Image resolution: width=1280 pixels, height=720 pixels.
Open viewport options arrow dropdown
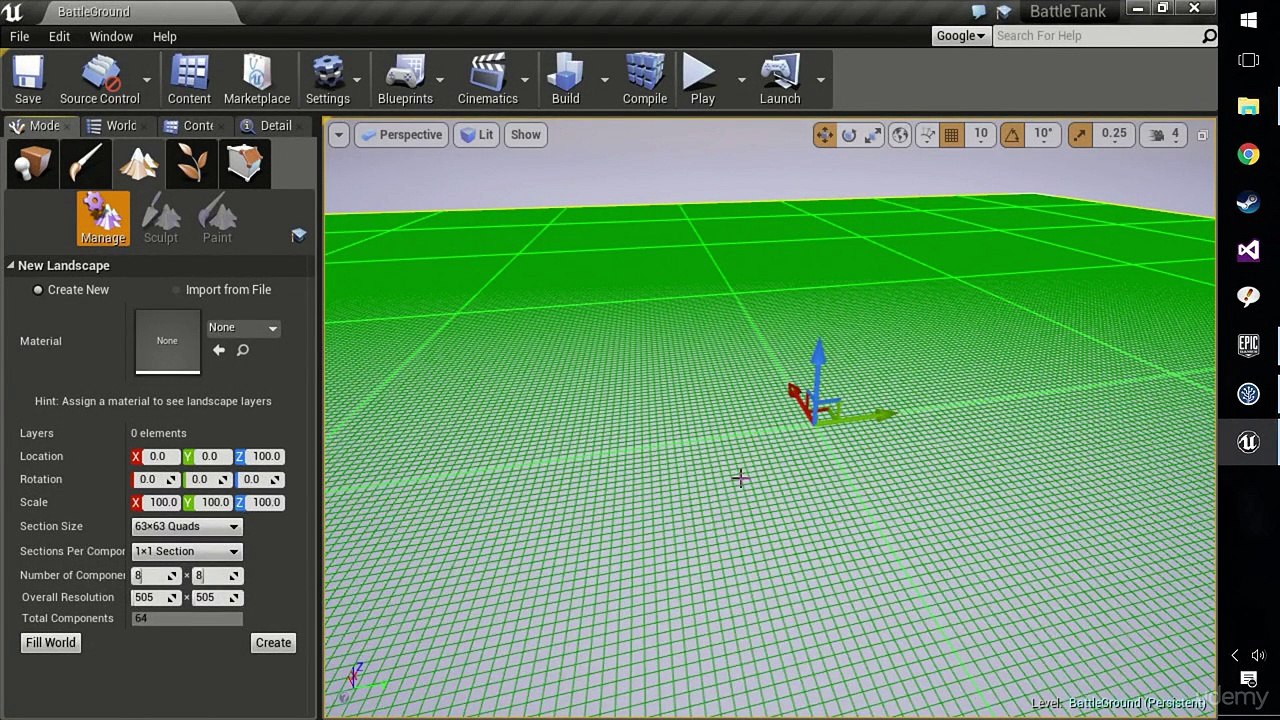338,135
